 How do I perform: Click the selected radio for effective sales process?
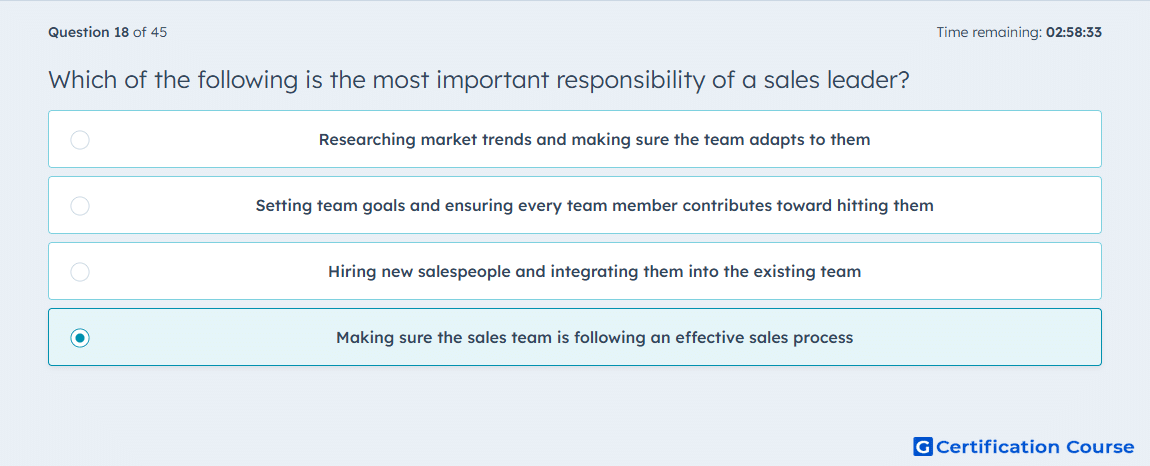[80, 338]
